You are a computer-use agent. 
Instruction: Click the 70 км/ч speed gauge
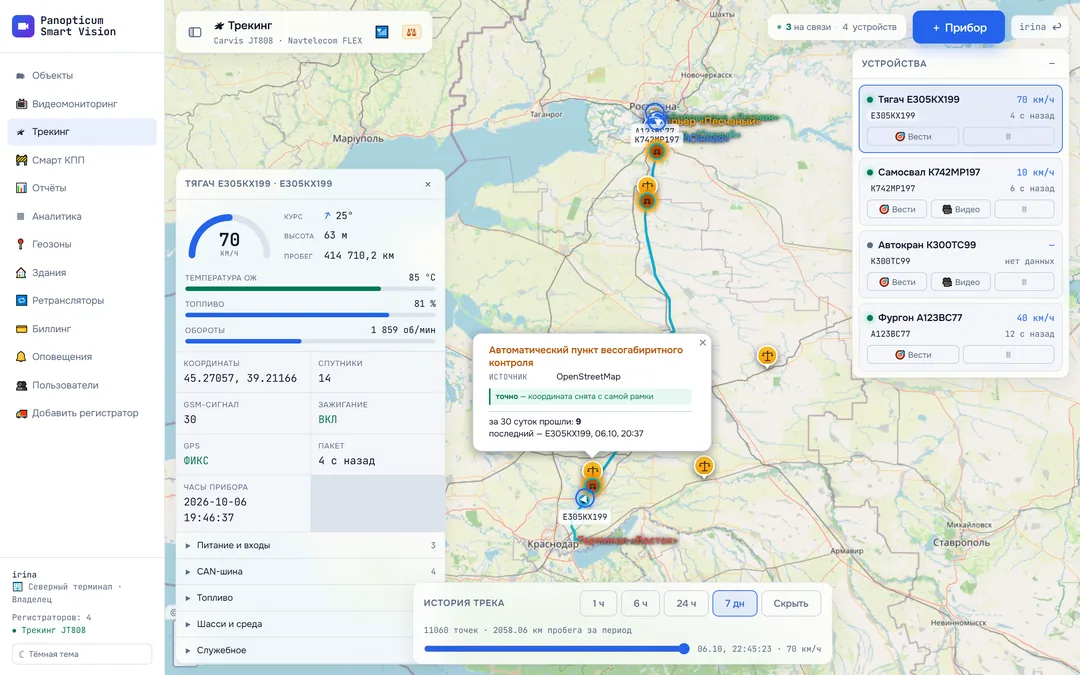coord(229,238)
